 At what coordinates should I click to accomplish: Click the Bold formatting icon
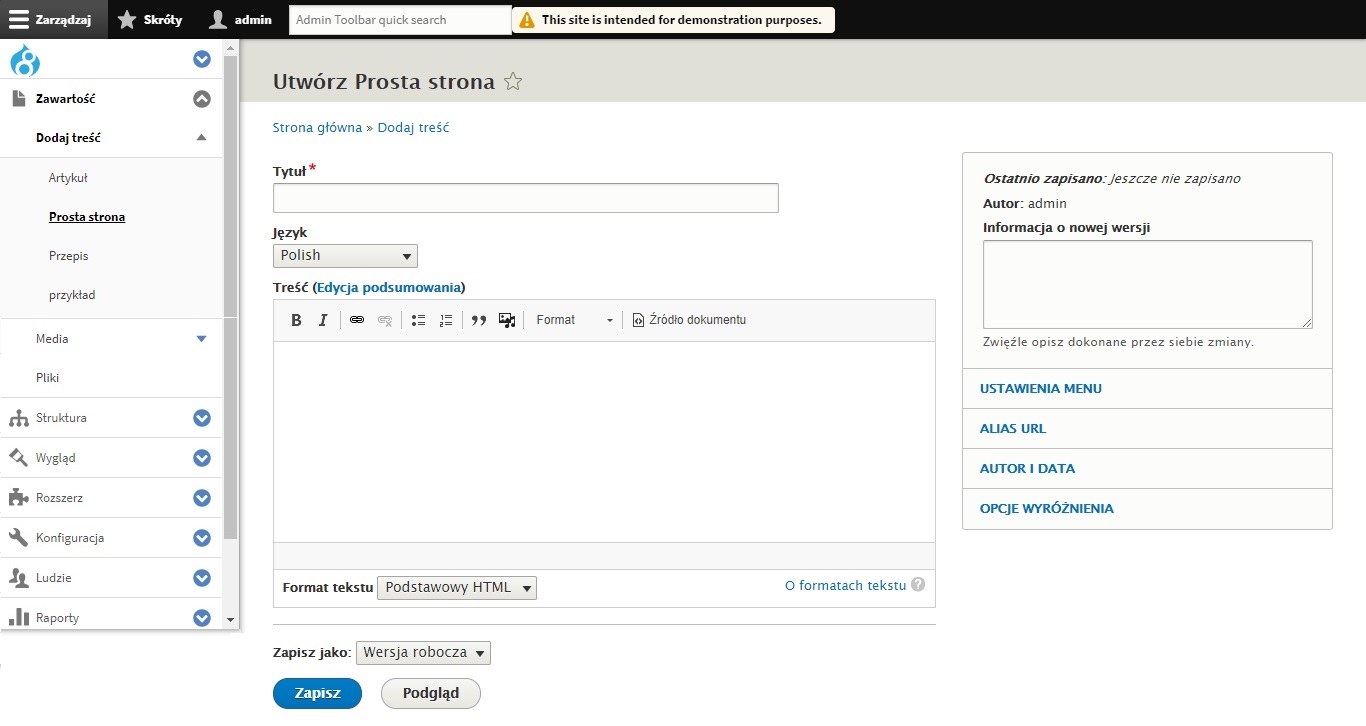coord(296,320)
